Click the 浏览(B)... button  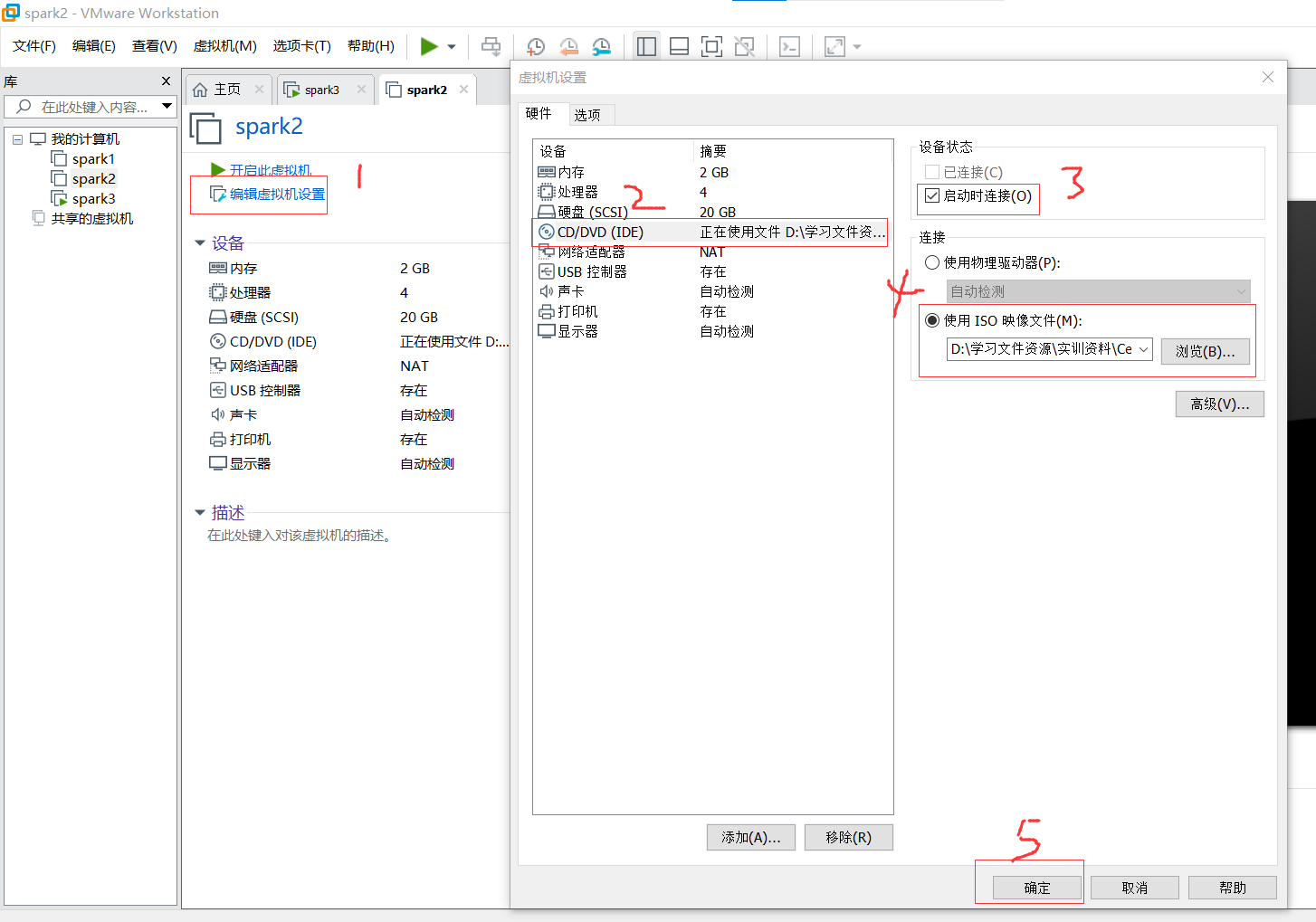pyautogui.click(x=1205, y=351)
